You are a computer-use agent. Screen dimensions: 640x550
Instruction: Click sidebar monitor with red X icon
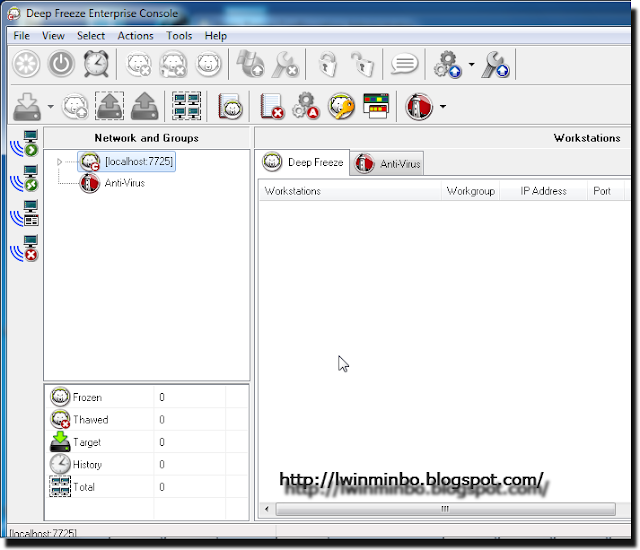coord(25,248)
